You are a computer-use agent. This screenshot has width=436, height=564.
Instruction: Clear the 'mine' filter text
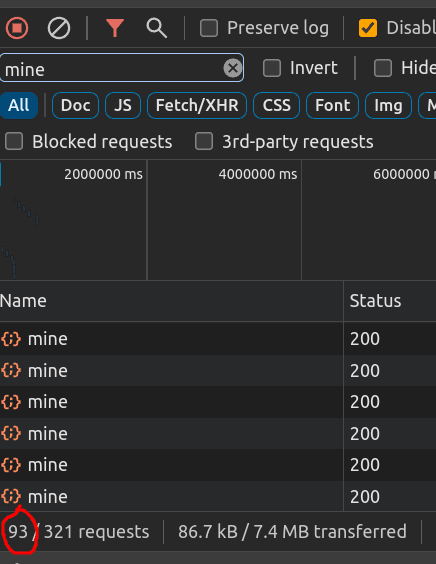(x=232, y=68)
